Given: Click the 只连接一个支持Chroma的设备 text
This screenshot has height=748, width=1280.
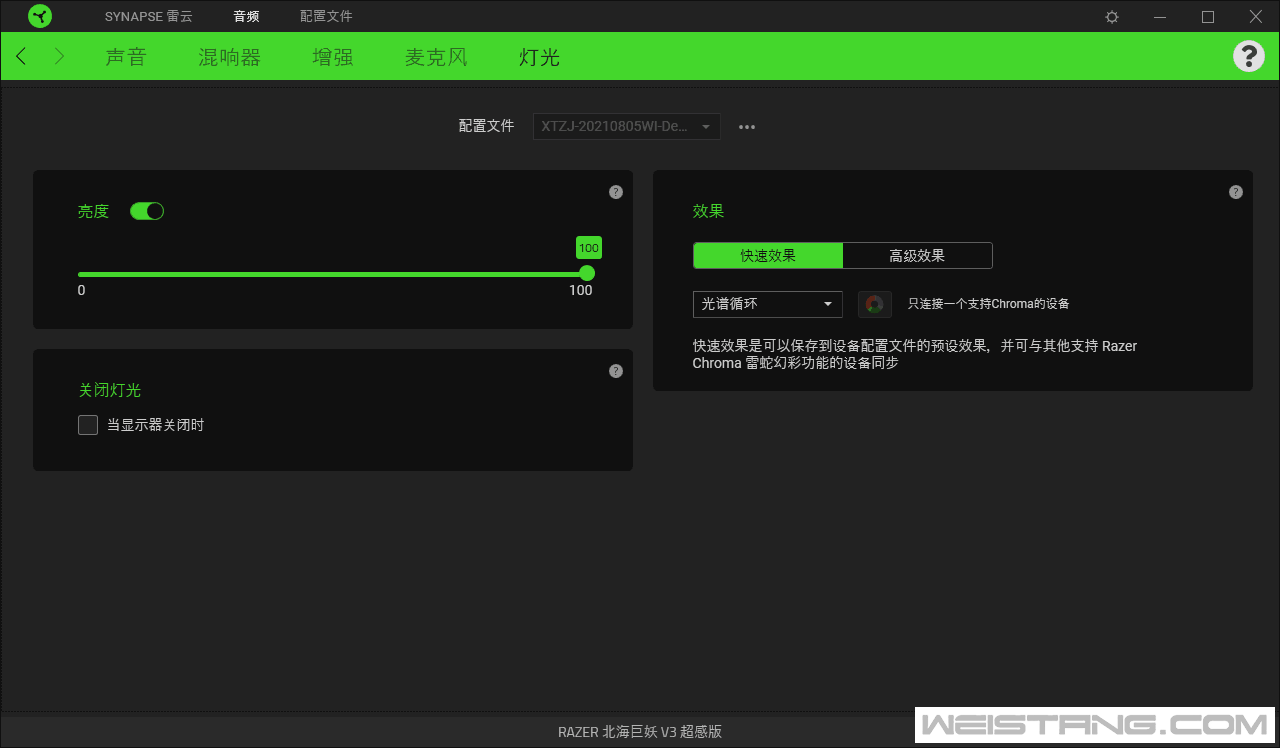Looking at the screenshot, I should 989,304.
